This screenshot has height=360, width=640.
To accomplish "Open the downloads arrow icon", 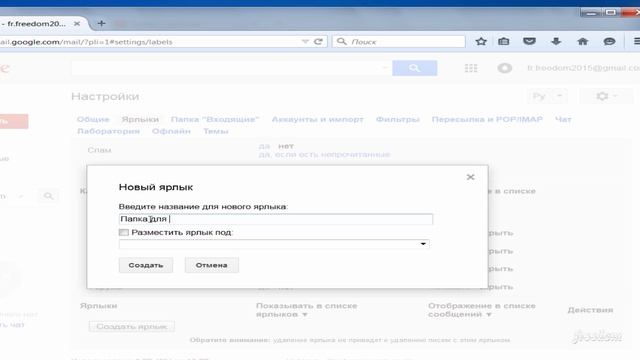I will [x=556, y=42].
